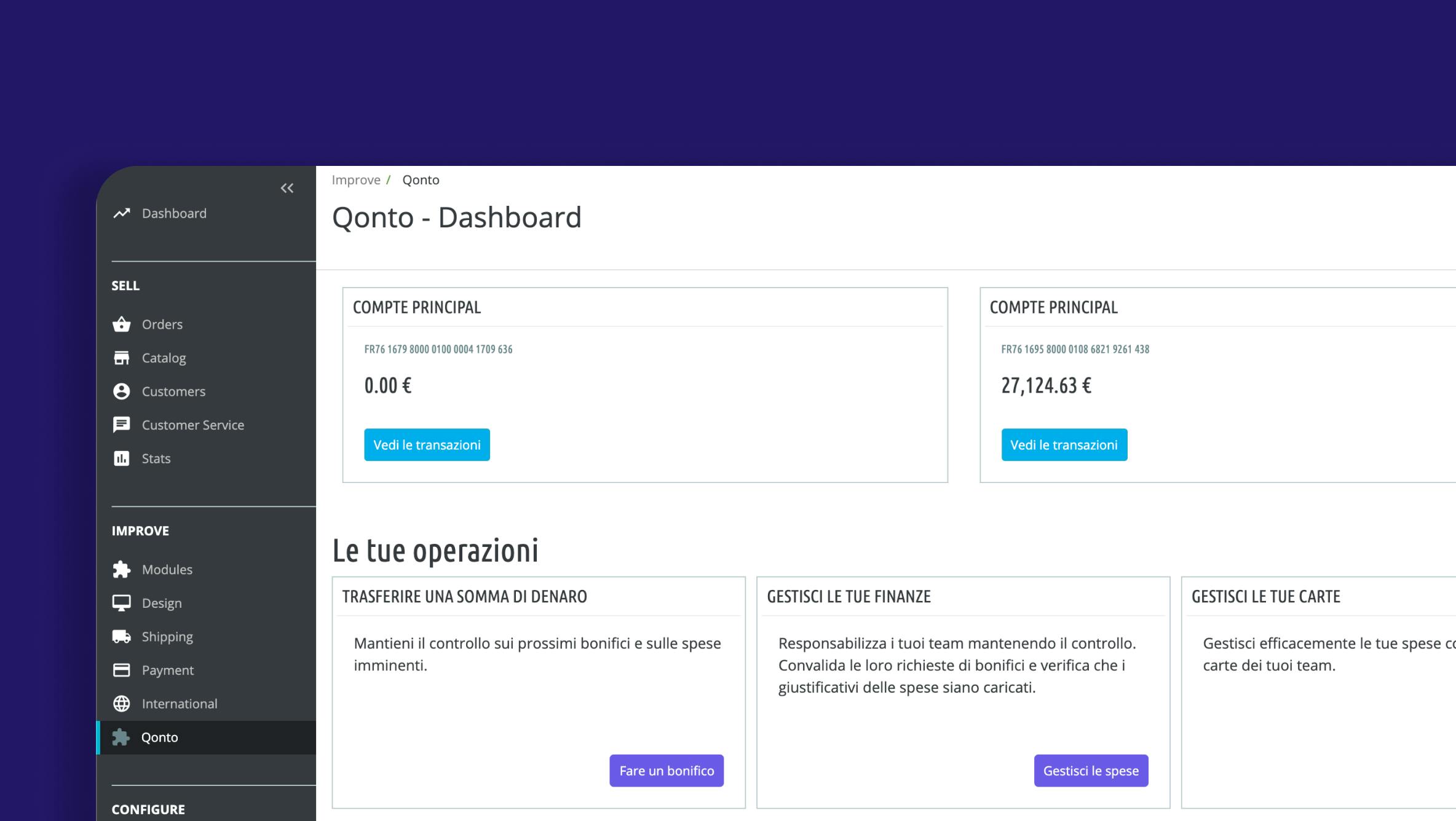Click the Trasferire una somma di denaro heading
The image size is (1456, 821).
pyautogui.click(x=465, y=597)
